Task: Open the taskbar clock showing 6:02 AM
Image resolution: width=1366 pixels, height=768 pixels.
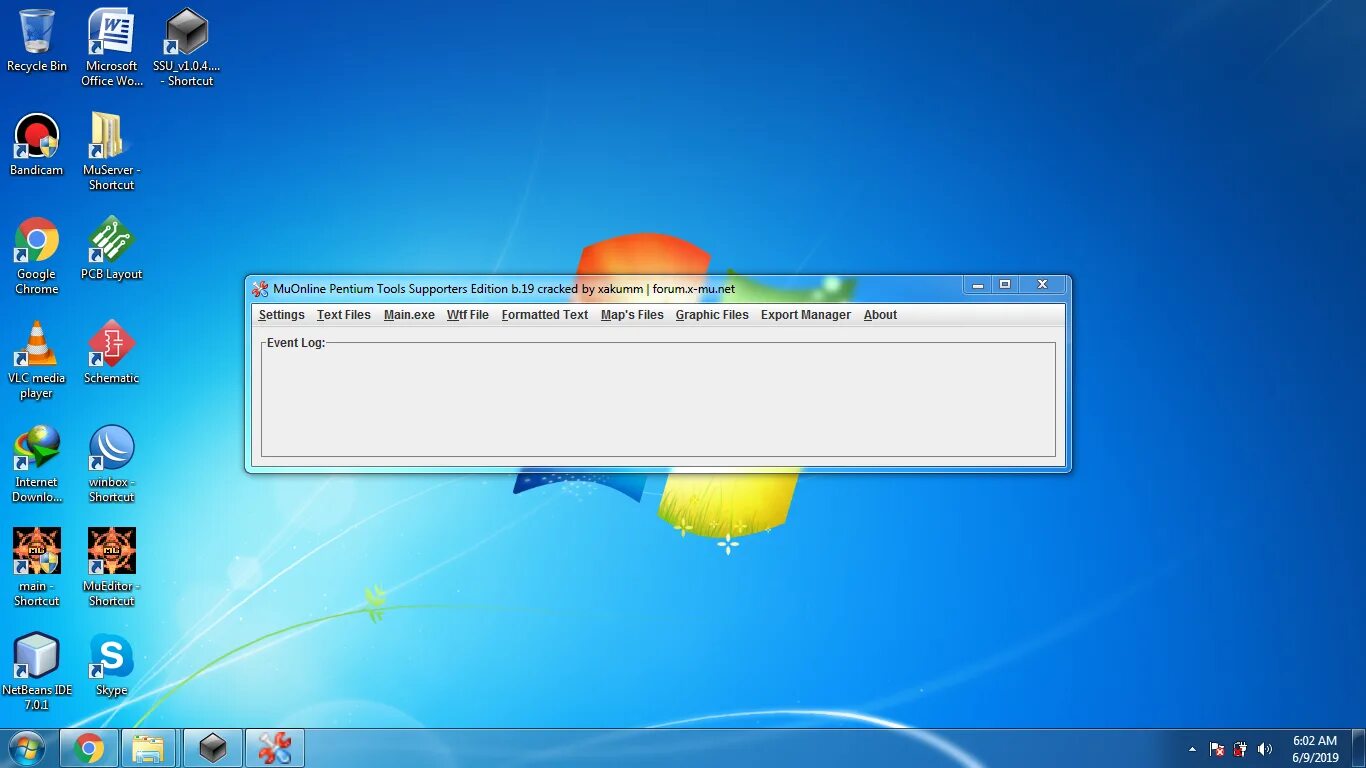Action: pos(1315,749)
